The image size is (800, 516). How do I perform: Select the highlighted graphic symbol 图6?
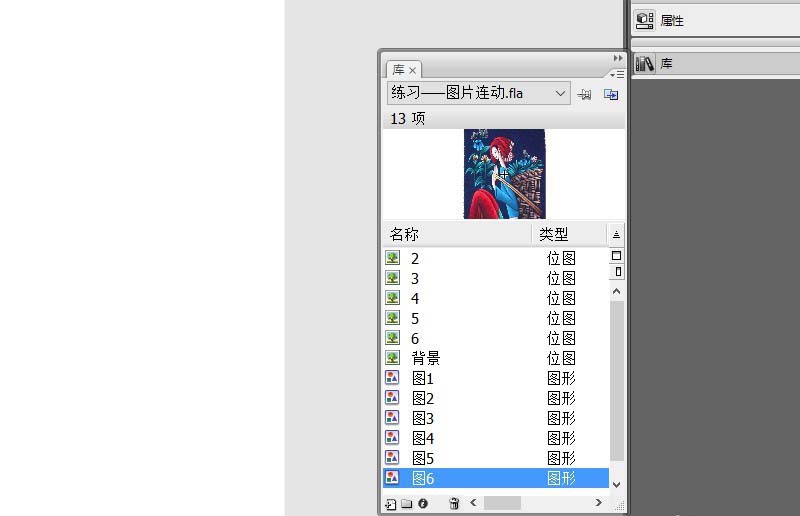point(495,478)
